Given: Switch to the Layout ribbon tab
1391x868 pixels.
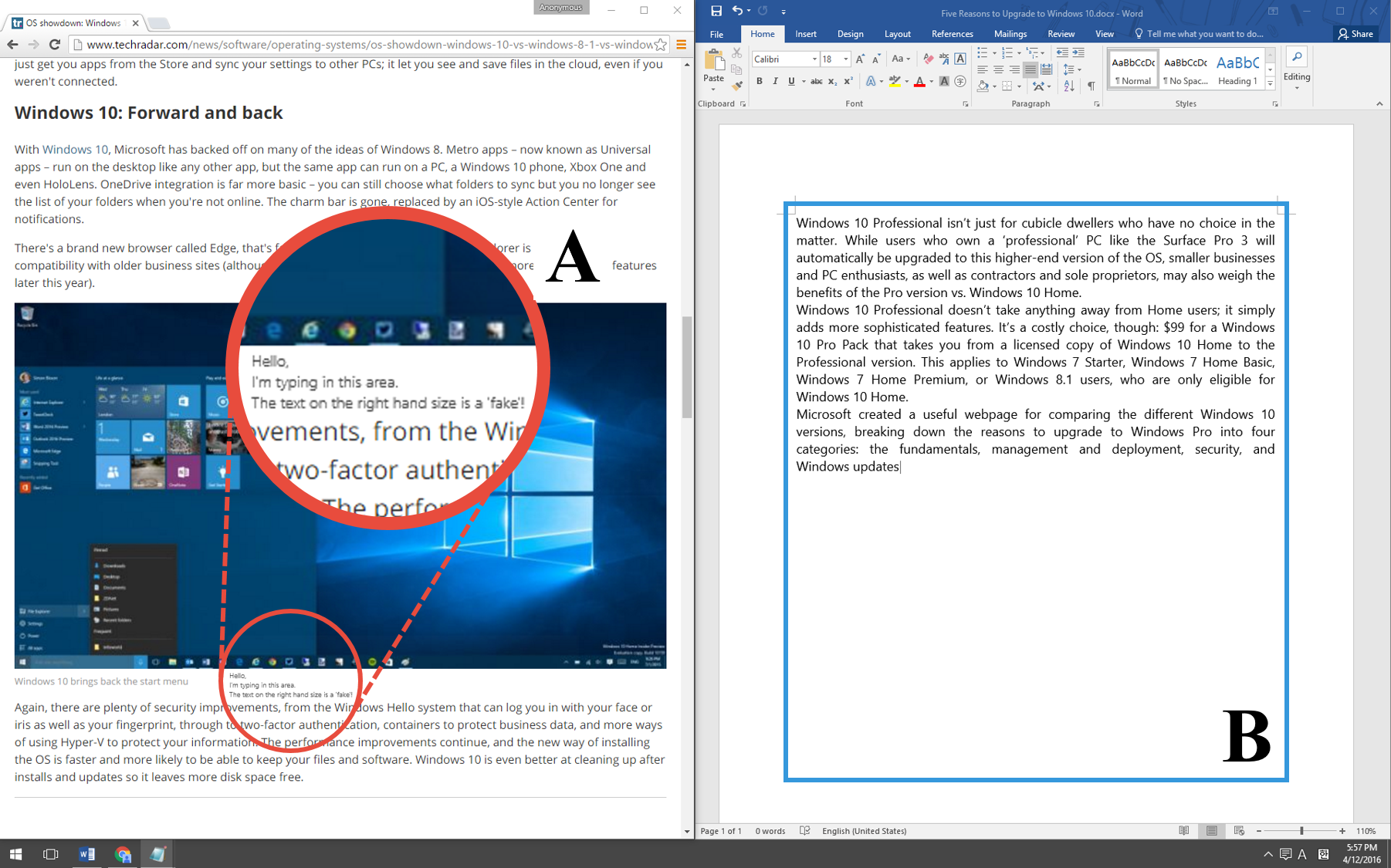Looking at the screenshot, I should point(897,34).
